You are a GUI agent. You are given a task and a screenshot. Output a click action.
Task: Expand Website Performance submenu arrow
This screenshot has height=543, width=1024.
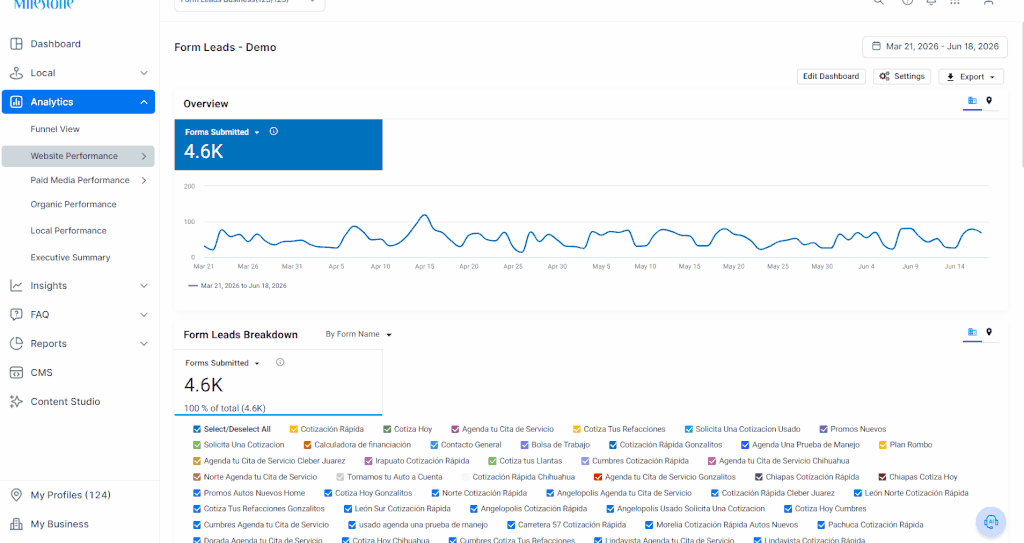click(144, 156)
